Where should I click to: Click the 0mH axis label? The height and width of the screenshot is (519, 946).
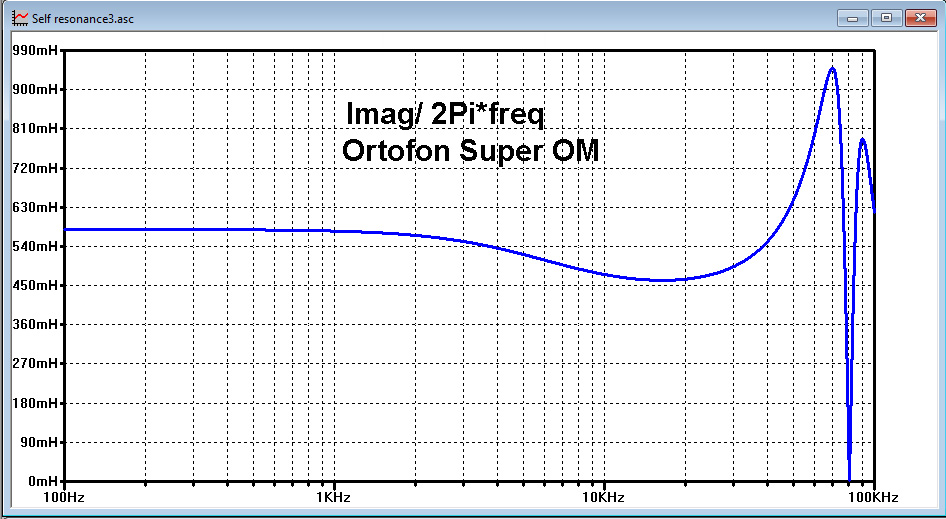point(42,482)
